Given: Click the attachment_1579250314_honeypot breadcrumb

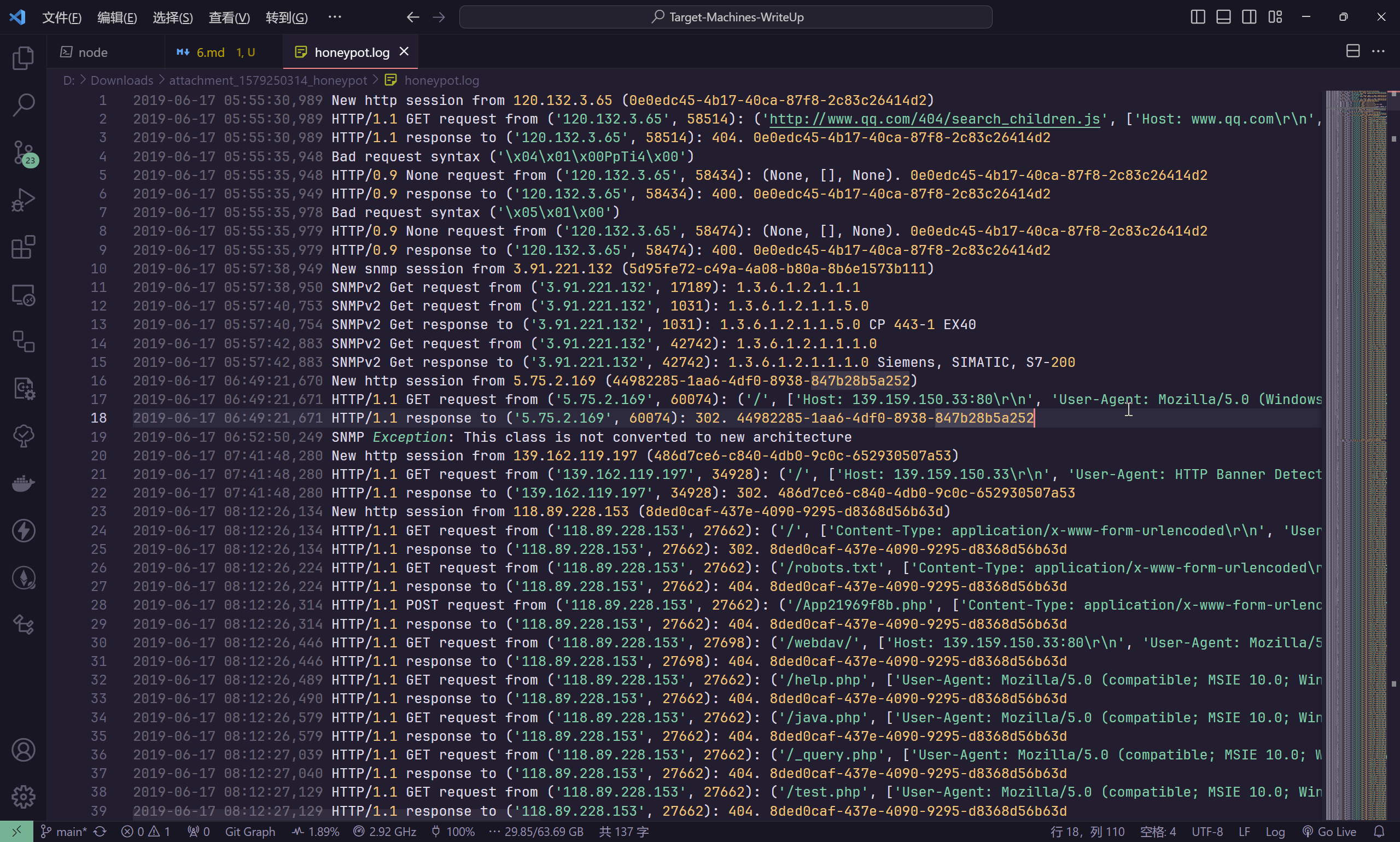Looking at the screenshot, I should pos(268,80).
